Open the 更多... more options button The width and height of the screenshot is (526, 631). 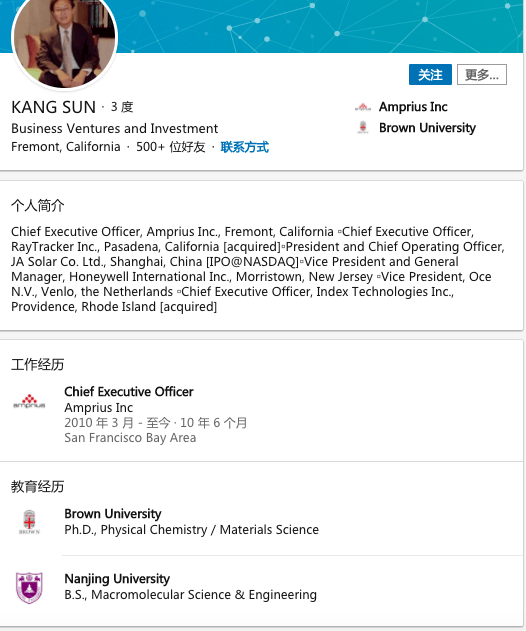(482, 74)
